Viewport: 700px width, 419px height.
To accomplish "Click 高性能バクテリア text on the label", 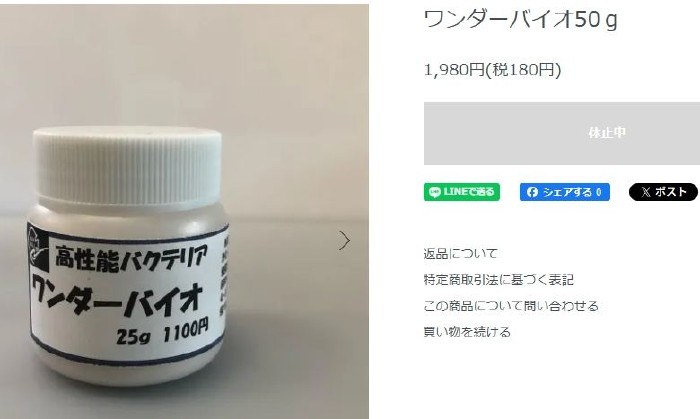I will [x=131, y=257].
